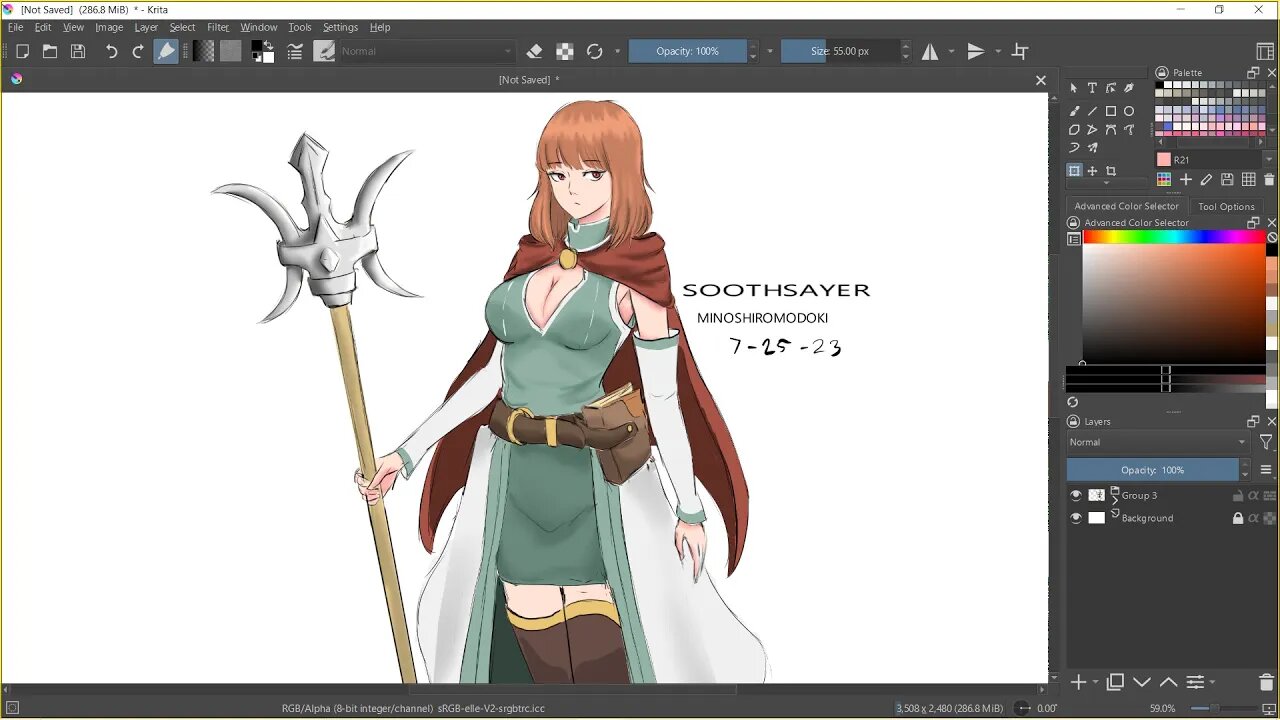Hide the Background layer

pyautogui.click(x=1076, y=518)
